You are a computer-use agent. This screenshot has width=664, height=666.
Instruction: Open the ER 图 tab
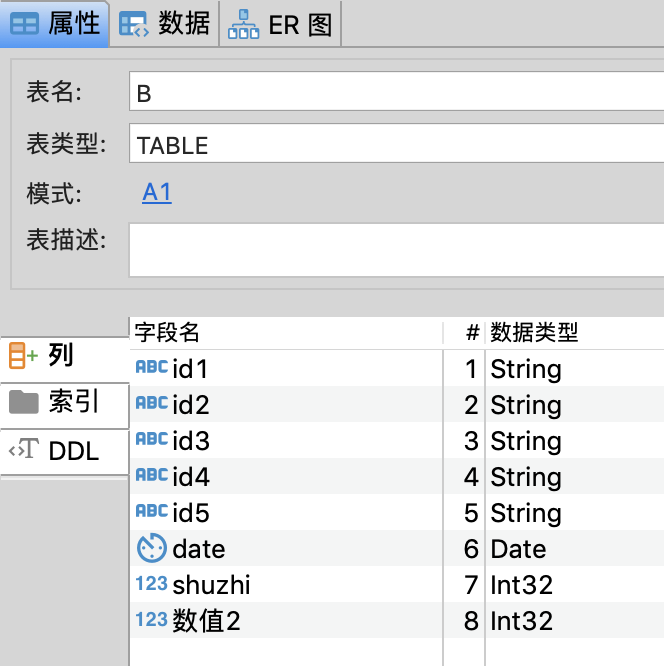(283, 24)
